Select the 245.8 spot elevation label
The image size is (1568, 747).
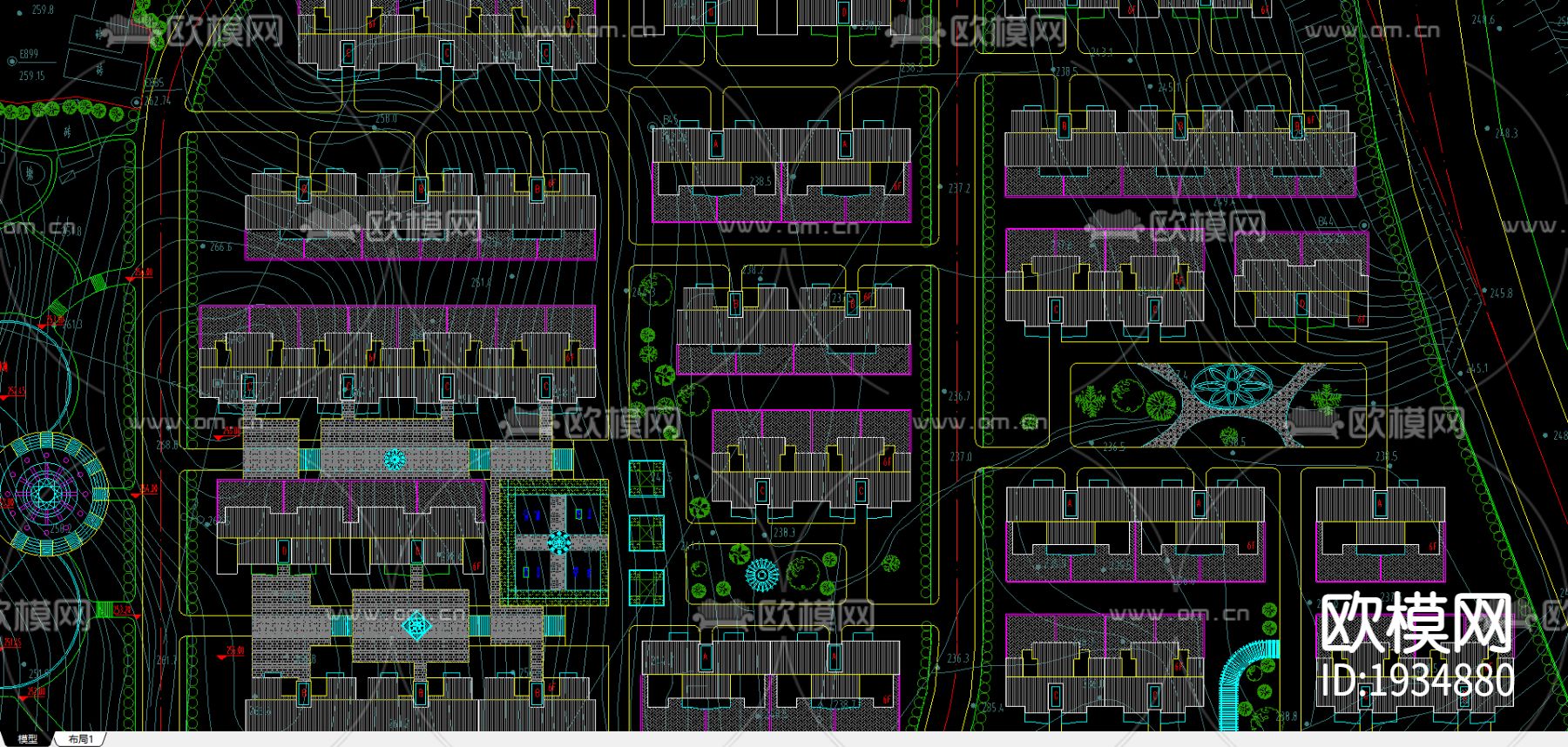coord(1501,293)
